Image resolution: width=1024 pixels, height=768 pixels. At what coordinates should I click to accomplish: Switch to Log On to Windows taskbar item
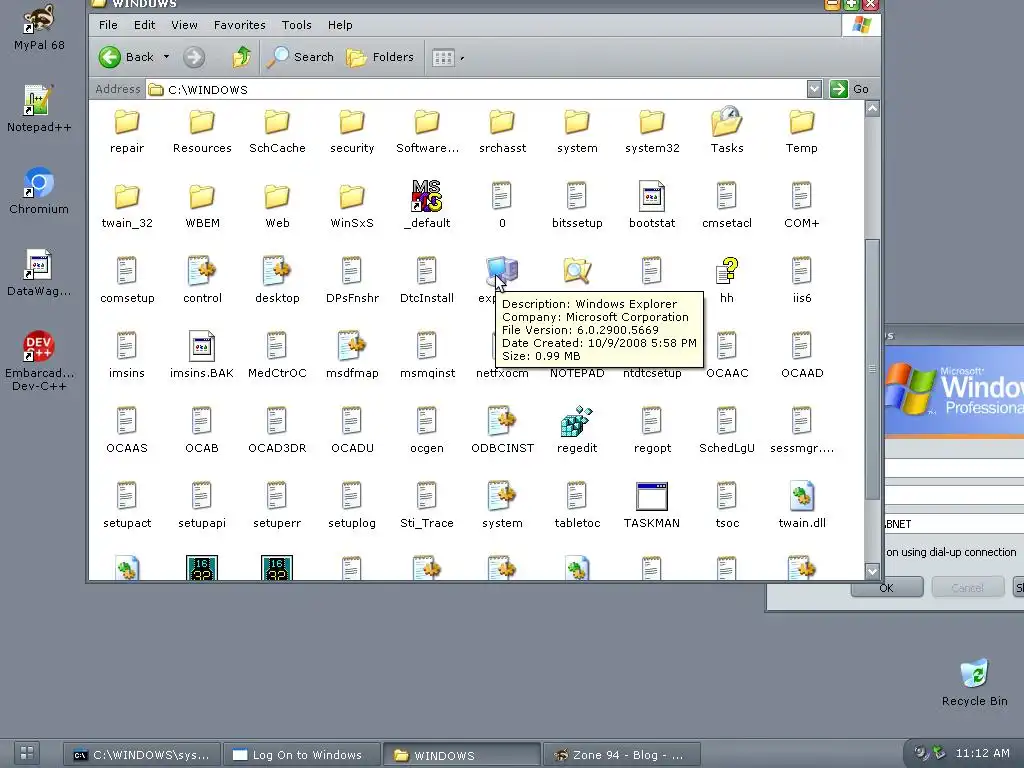(x=301, y=754)
